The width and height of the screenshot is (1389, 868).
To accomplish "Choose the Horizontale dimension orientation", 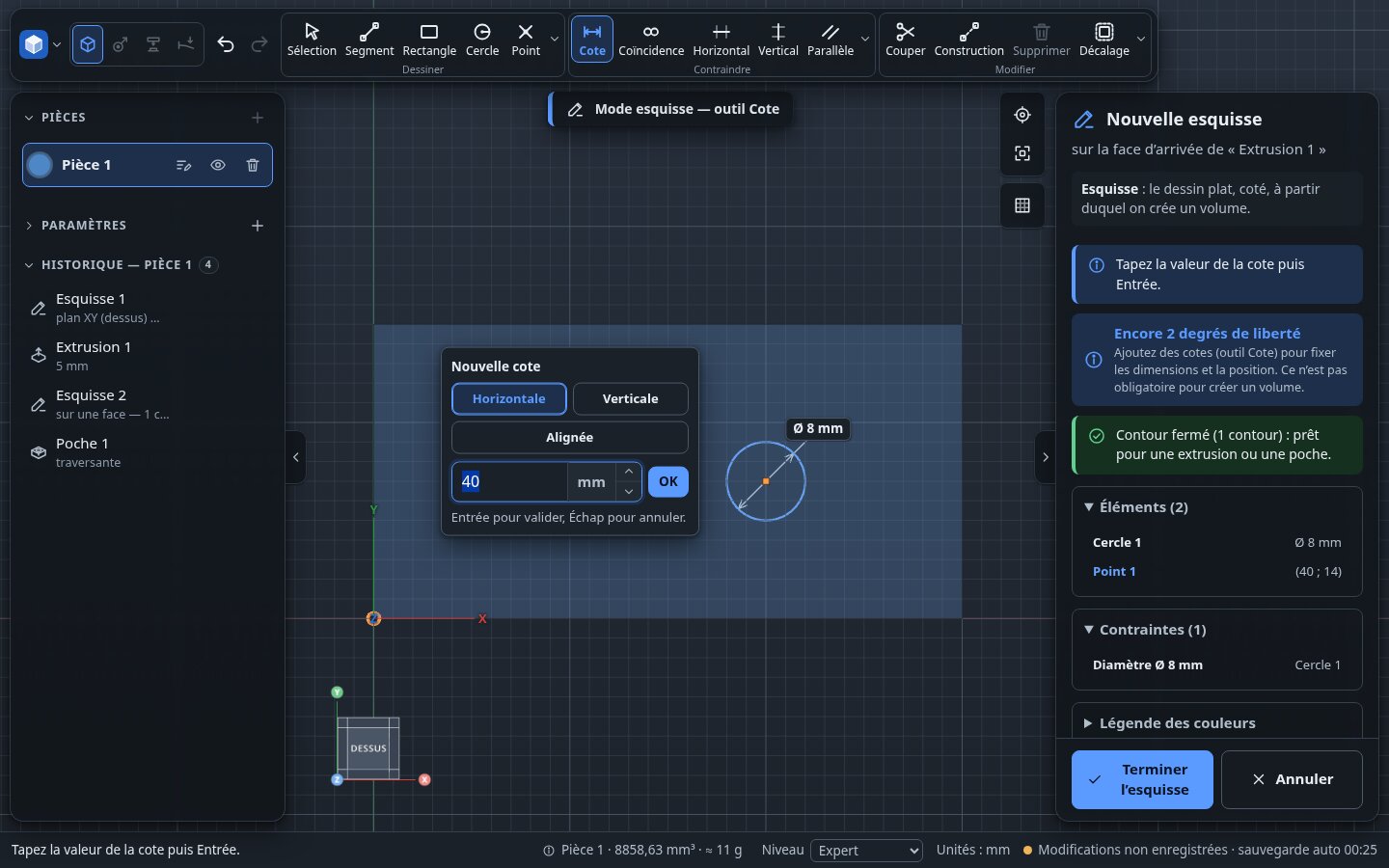I will point(509,398).
